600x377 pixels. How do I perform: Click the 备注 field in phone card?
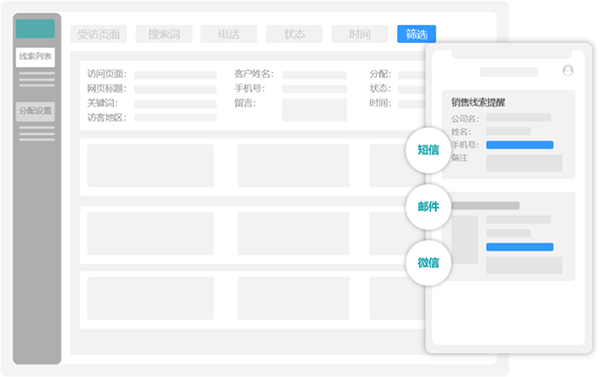point(524,163)
